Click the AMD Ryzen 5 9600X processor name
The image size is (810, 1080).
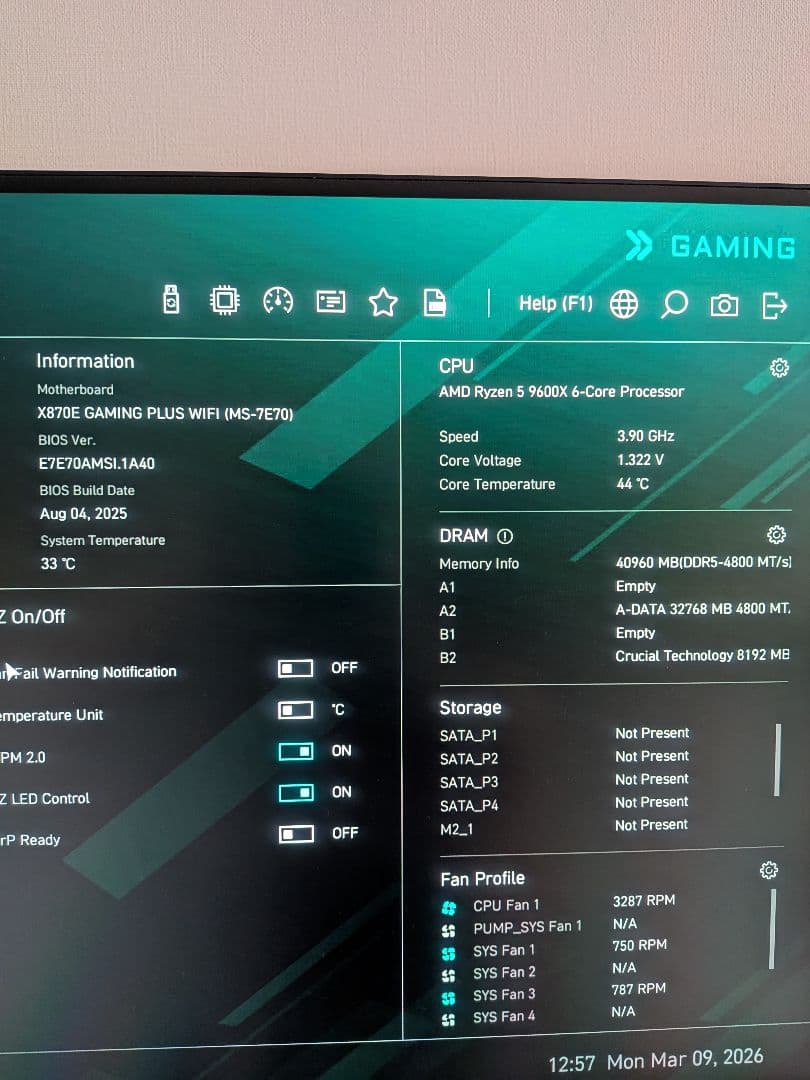point(561,392)
